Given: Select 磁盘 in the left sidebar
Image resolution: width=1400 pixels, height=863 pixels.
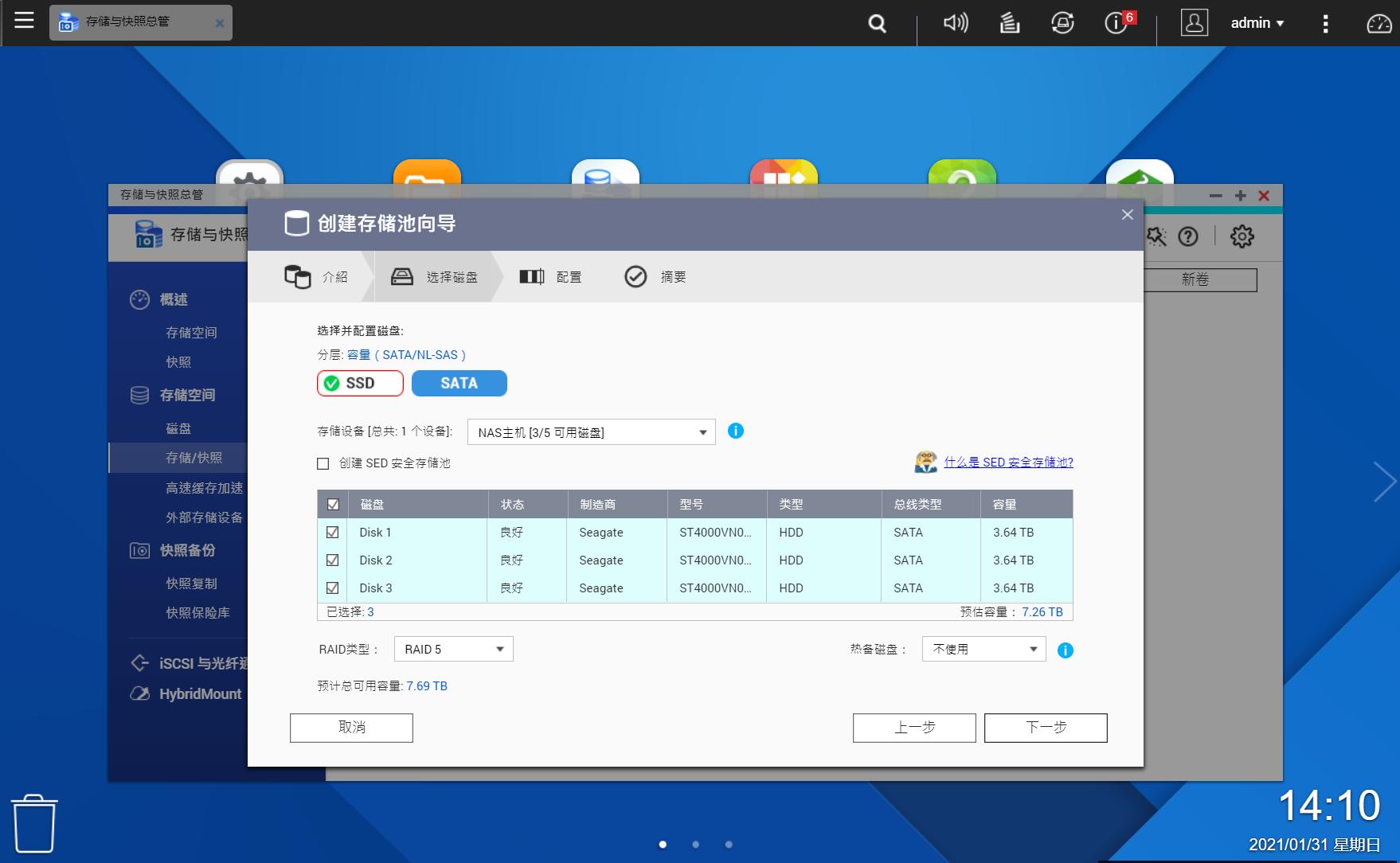Looking at the screenshot, I should click(179, 428).
